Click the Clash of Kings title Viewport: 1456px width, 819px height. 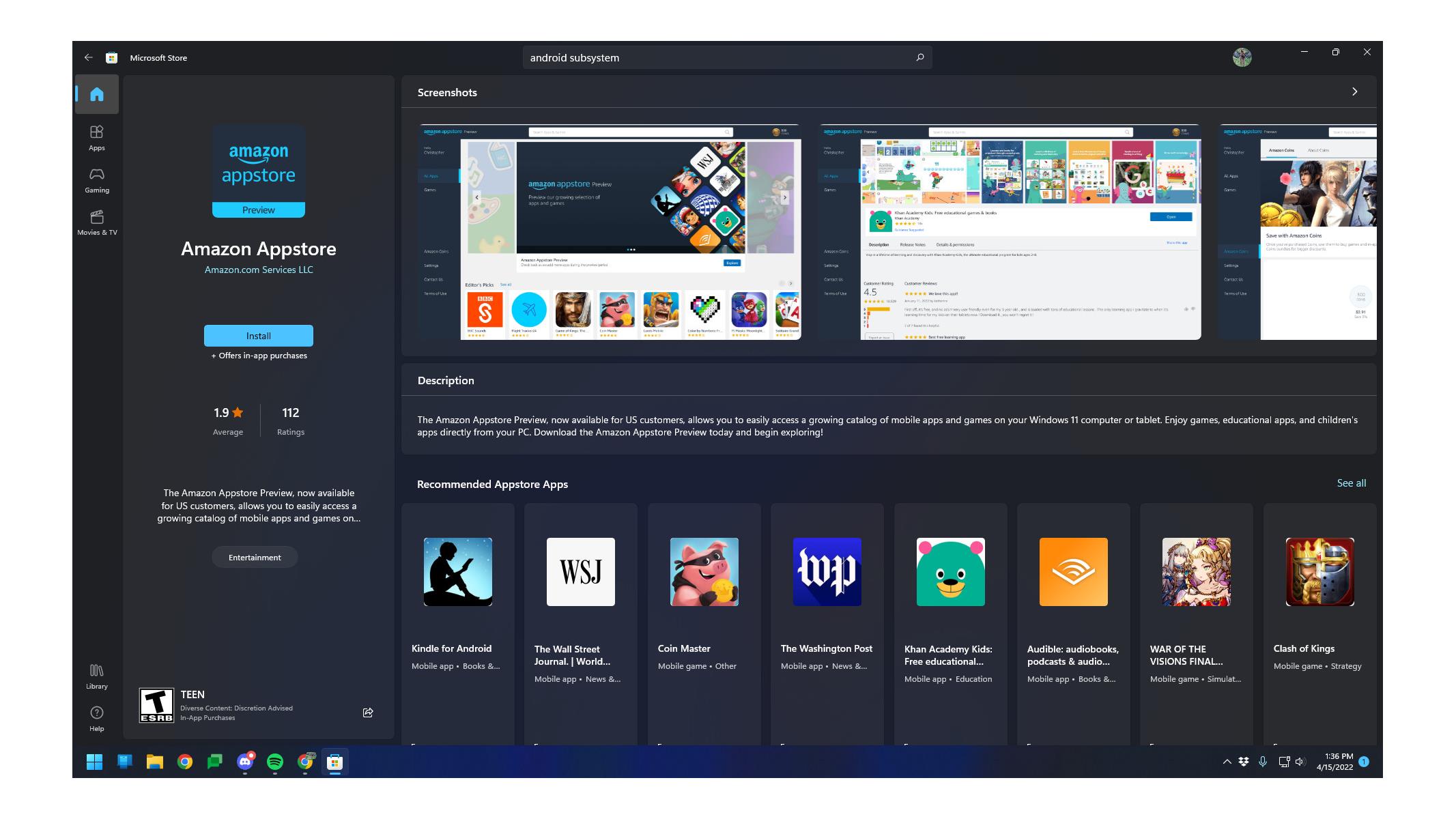[1304, 648]
